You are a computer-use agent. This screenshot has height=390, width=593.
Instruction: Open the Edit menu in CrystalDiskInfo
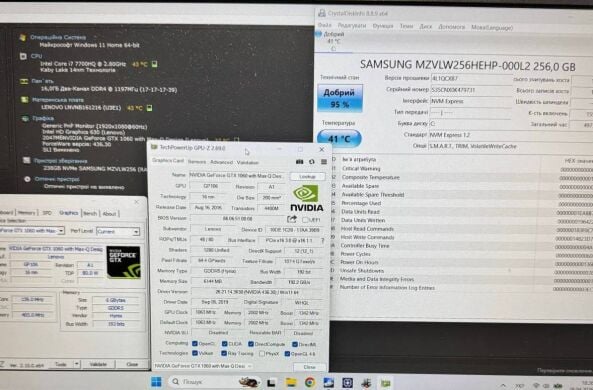[352, 25]
